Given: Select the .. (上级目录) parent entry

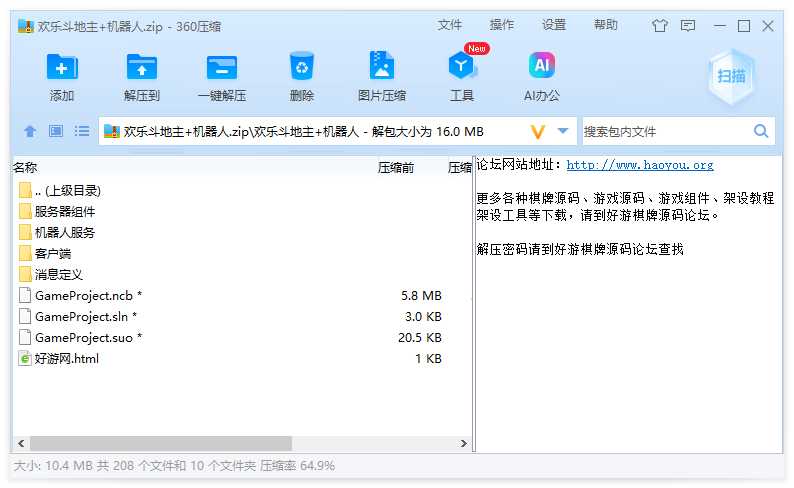Looking at the screenshot, I should tap(60, 190).
